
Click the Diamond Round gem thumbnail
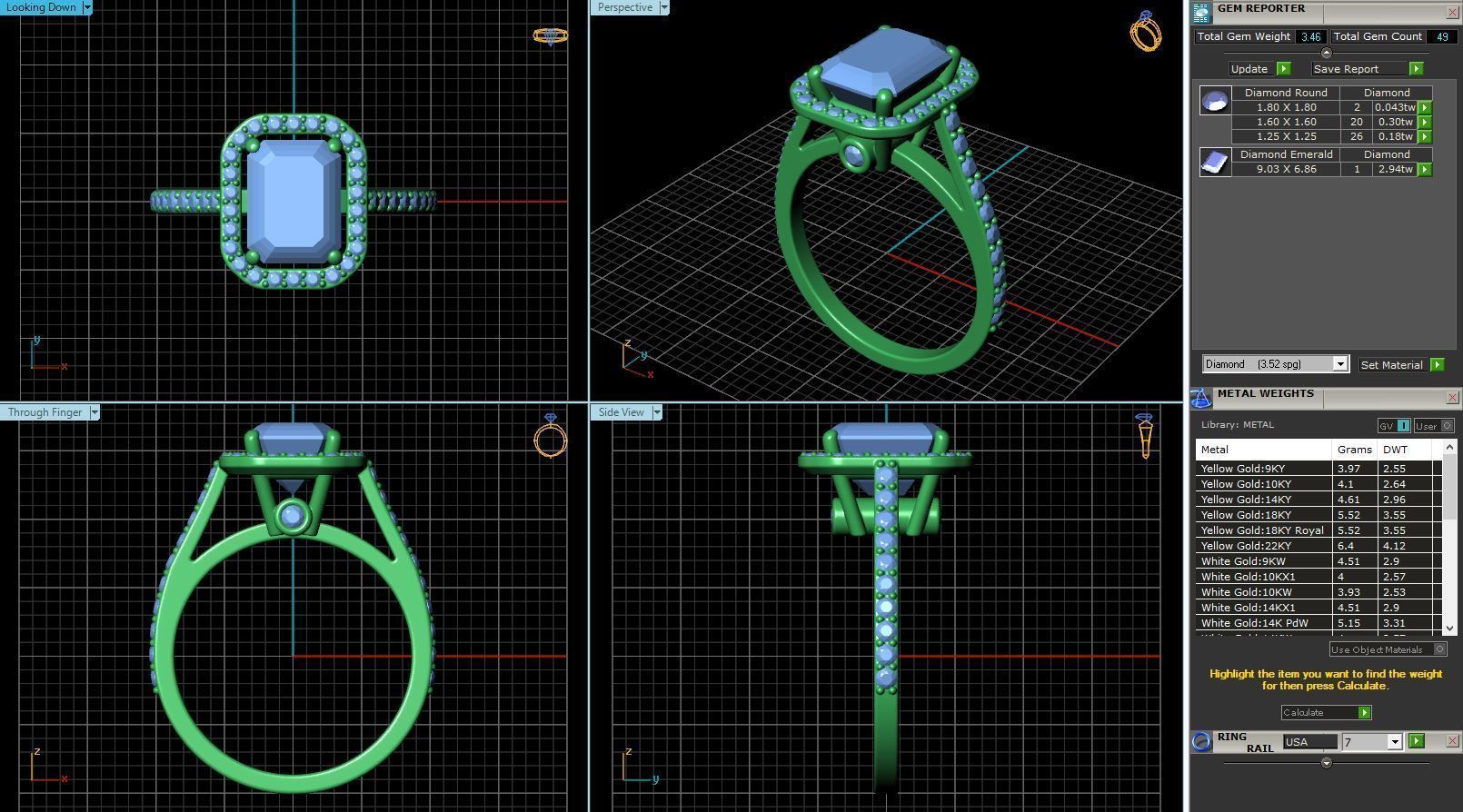pos(1215,100)
